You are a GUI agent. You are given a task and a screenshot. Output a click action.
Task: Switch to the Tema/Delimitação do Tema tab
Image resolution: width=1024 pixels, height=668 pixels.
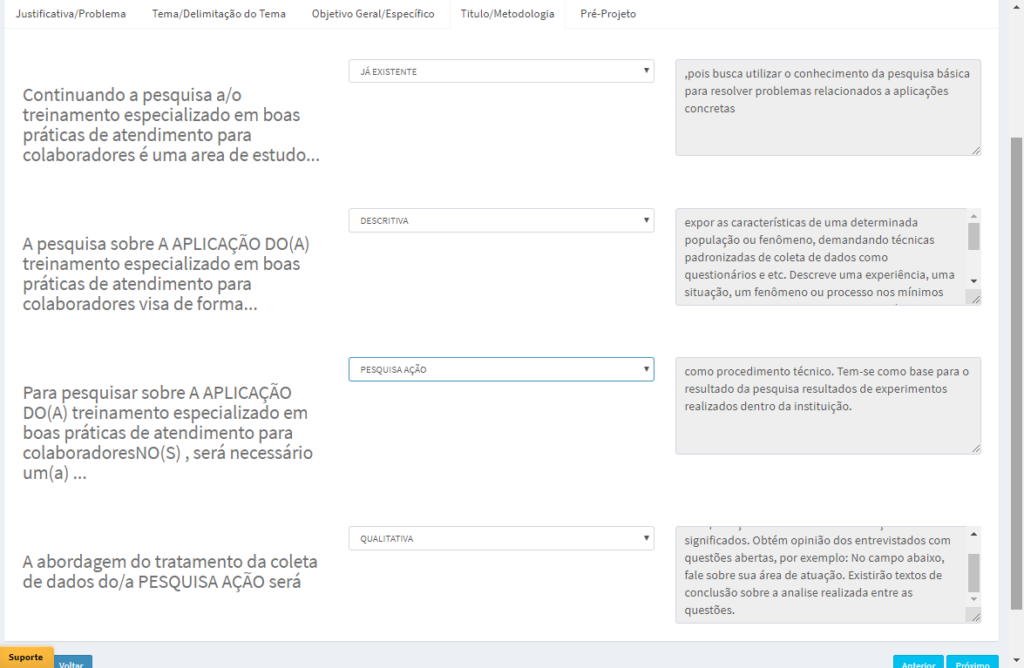coord(218,15)
